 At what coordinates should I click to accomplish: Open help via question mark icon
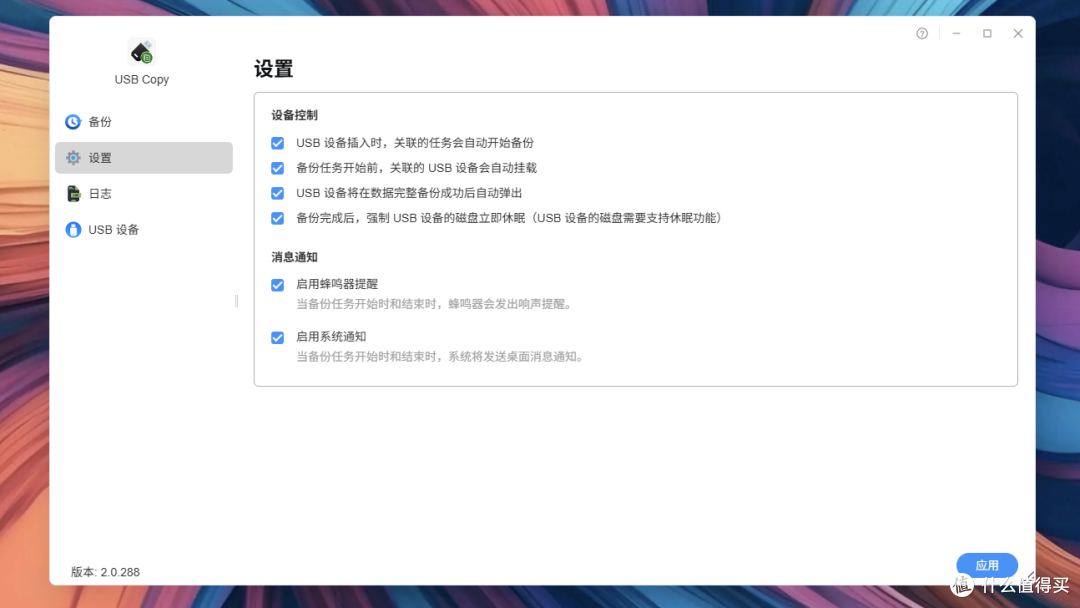[922, 33]
